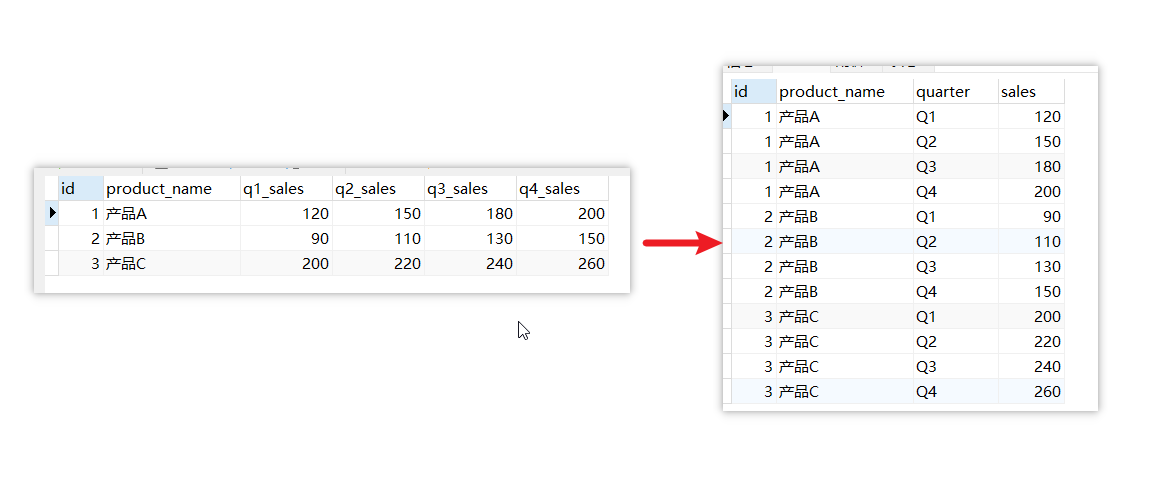Select q2_sales value 150 for 产品A

[x=378, y=214]
